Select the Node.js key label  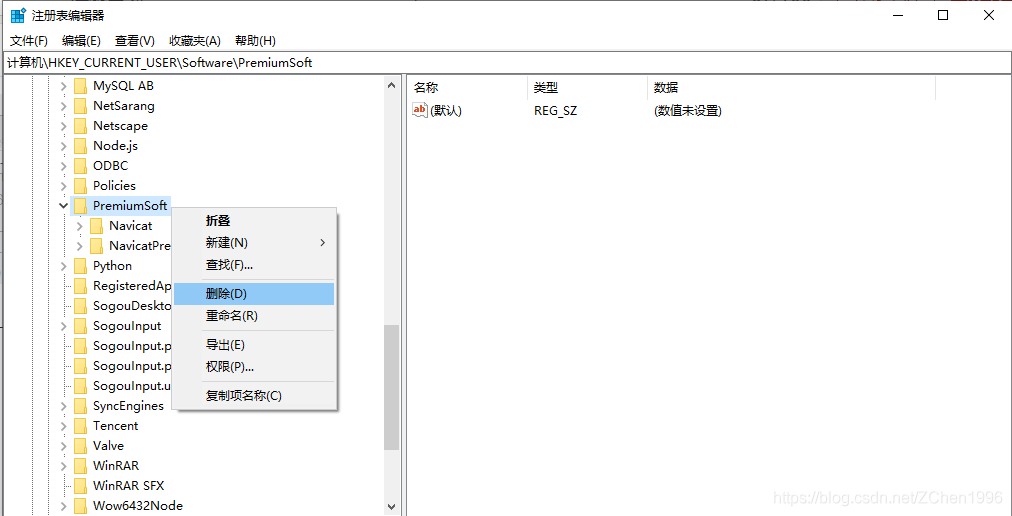(116, 146)
